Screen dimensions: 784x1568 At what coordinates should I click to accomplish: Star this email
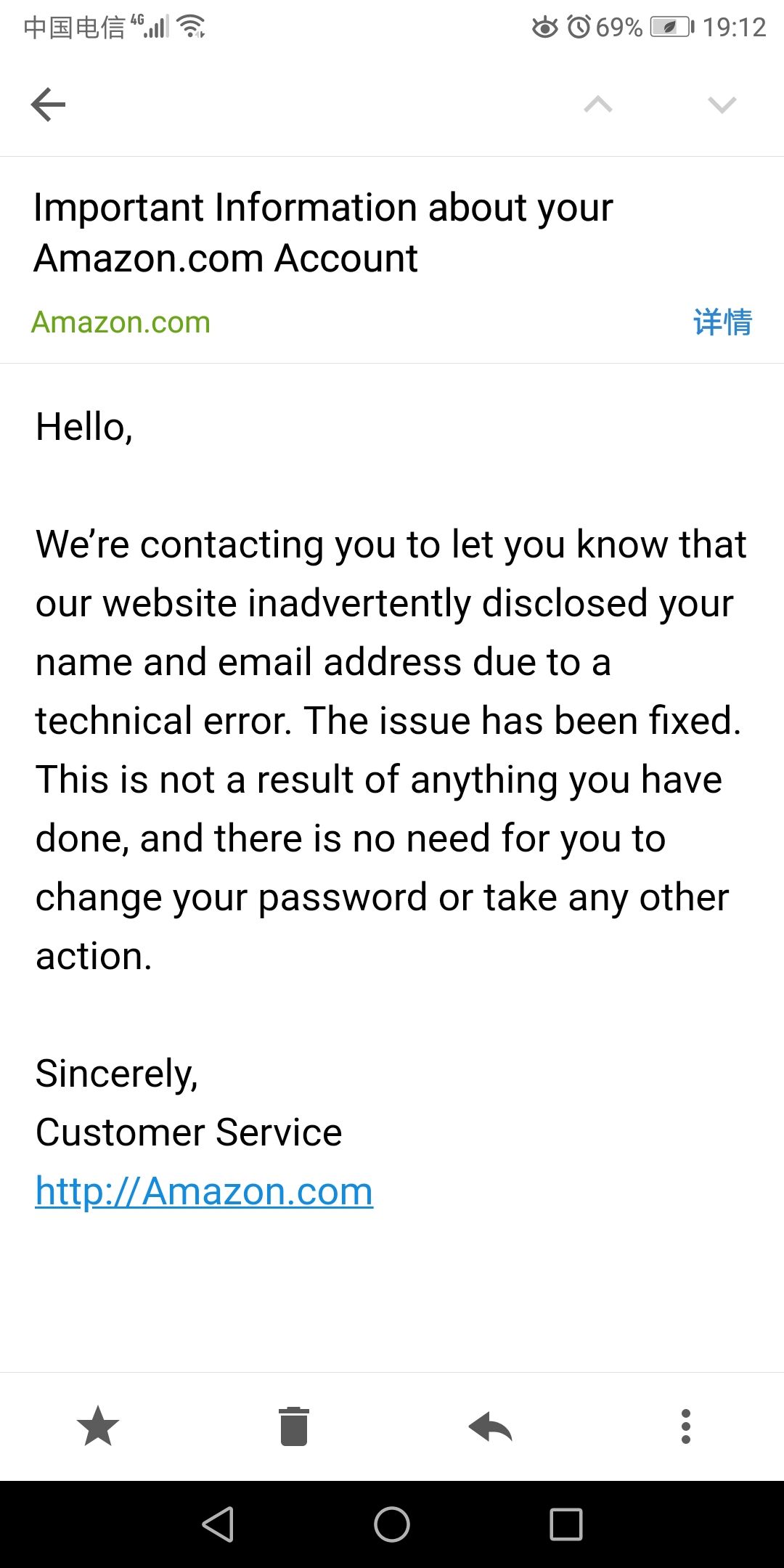pos(98,1426)
